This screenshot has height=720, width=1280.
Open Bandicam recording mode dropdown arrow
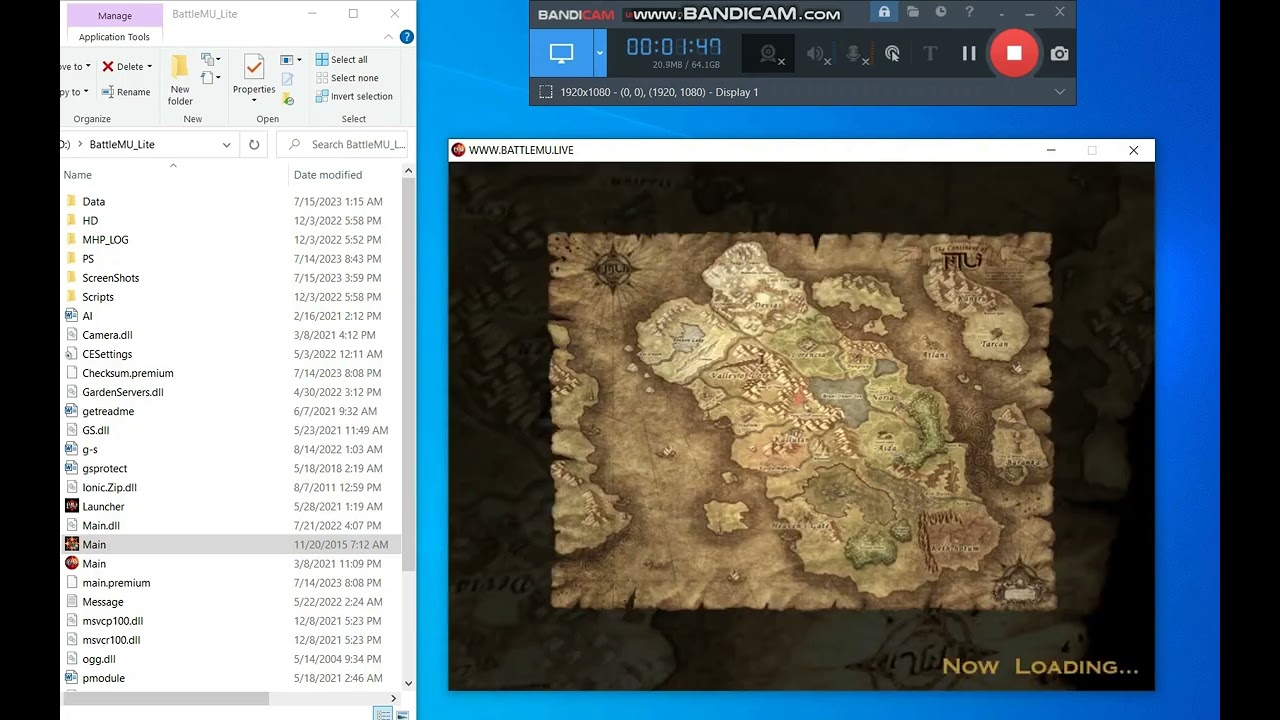tap(600, 53)
